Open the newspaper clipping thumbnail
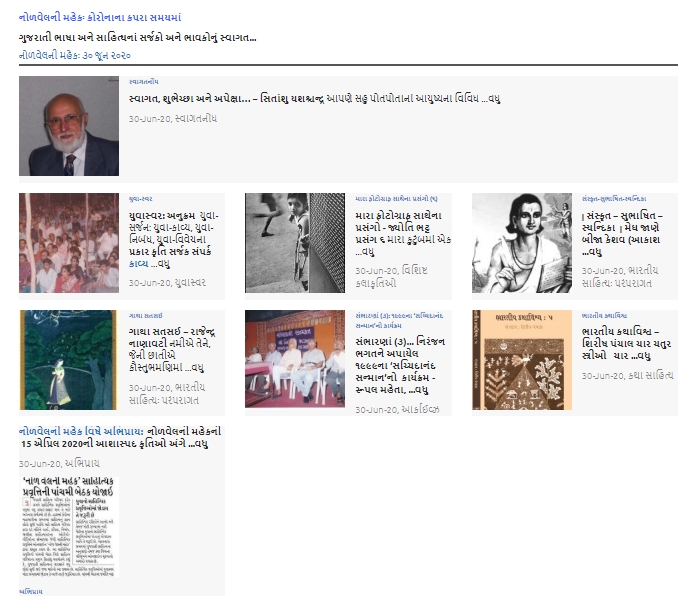The width and height of the screenshot is (689, 612). coord(69,527)
